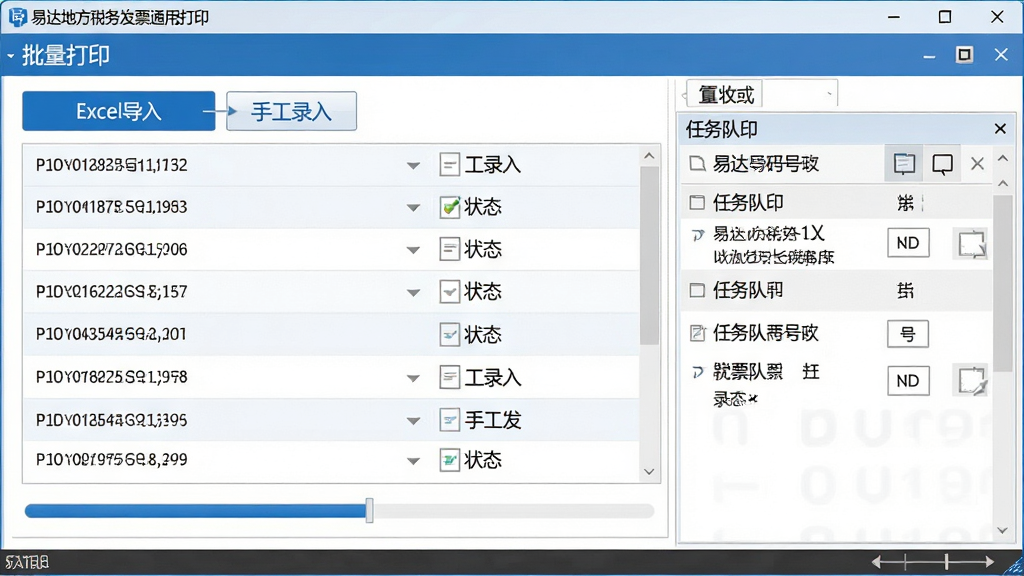Click comment bubble icon in task panel
Image resolution: width=1024 pixels, height=576 pixels.
point(942,164)
